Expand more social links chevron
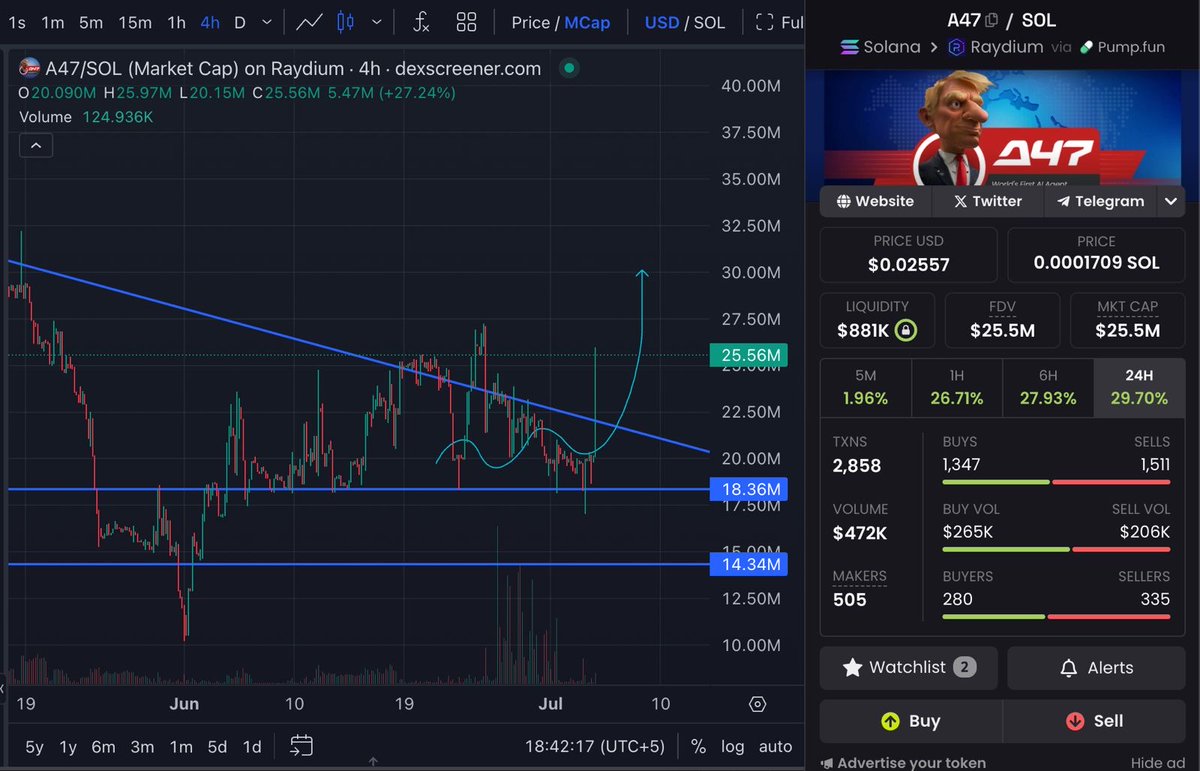This screenshot has width=1200, height=771. (1171, 201)
